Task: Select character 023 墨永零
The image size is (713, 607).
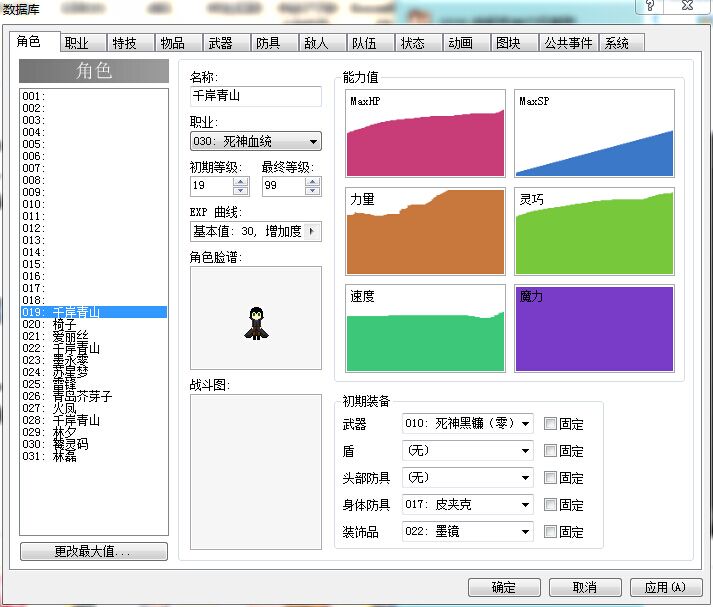Action: point(94,360)
